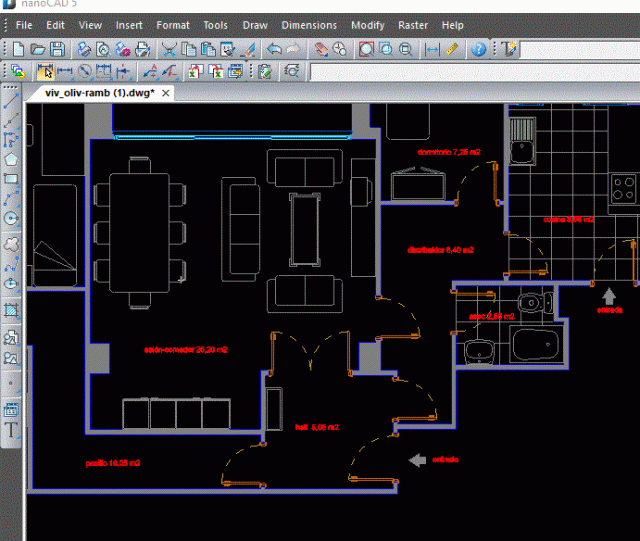Select the Polygon draw tool
640x541 pixels.
point(12,159)
